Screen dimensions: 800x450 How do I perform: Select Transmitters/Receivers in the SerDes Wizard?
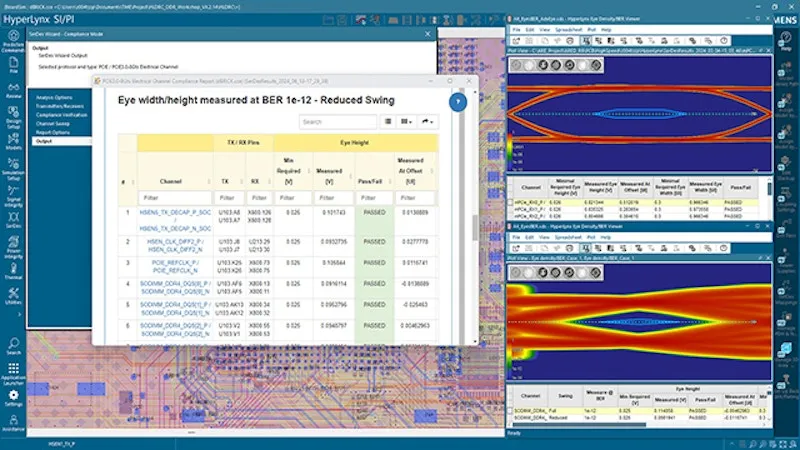pyautogui.click(x=60, y=106)
